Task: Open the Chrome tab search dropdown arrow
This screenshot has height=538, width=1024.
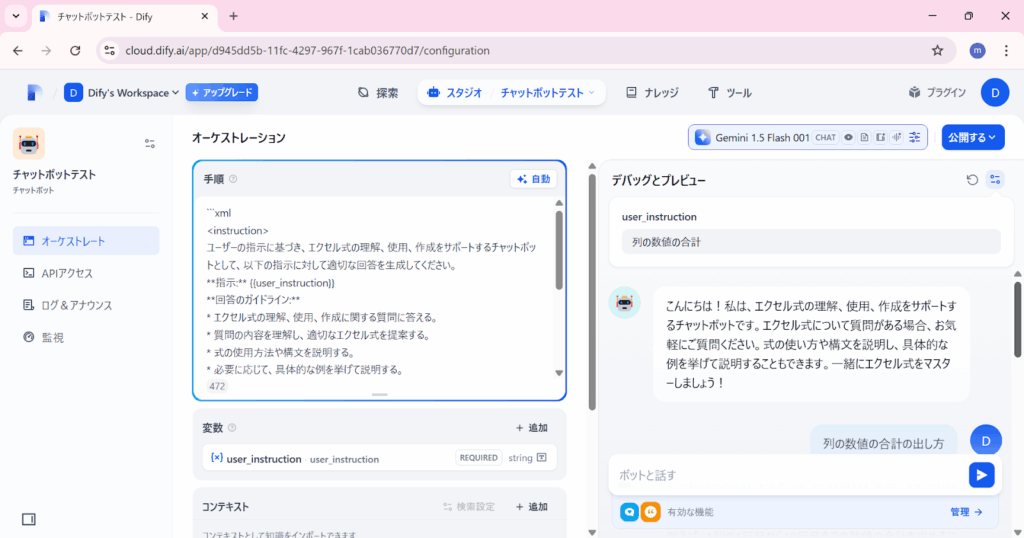Action: [x=16, y=16]
